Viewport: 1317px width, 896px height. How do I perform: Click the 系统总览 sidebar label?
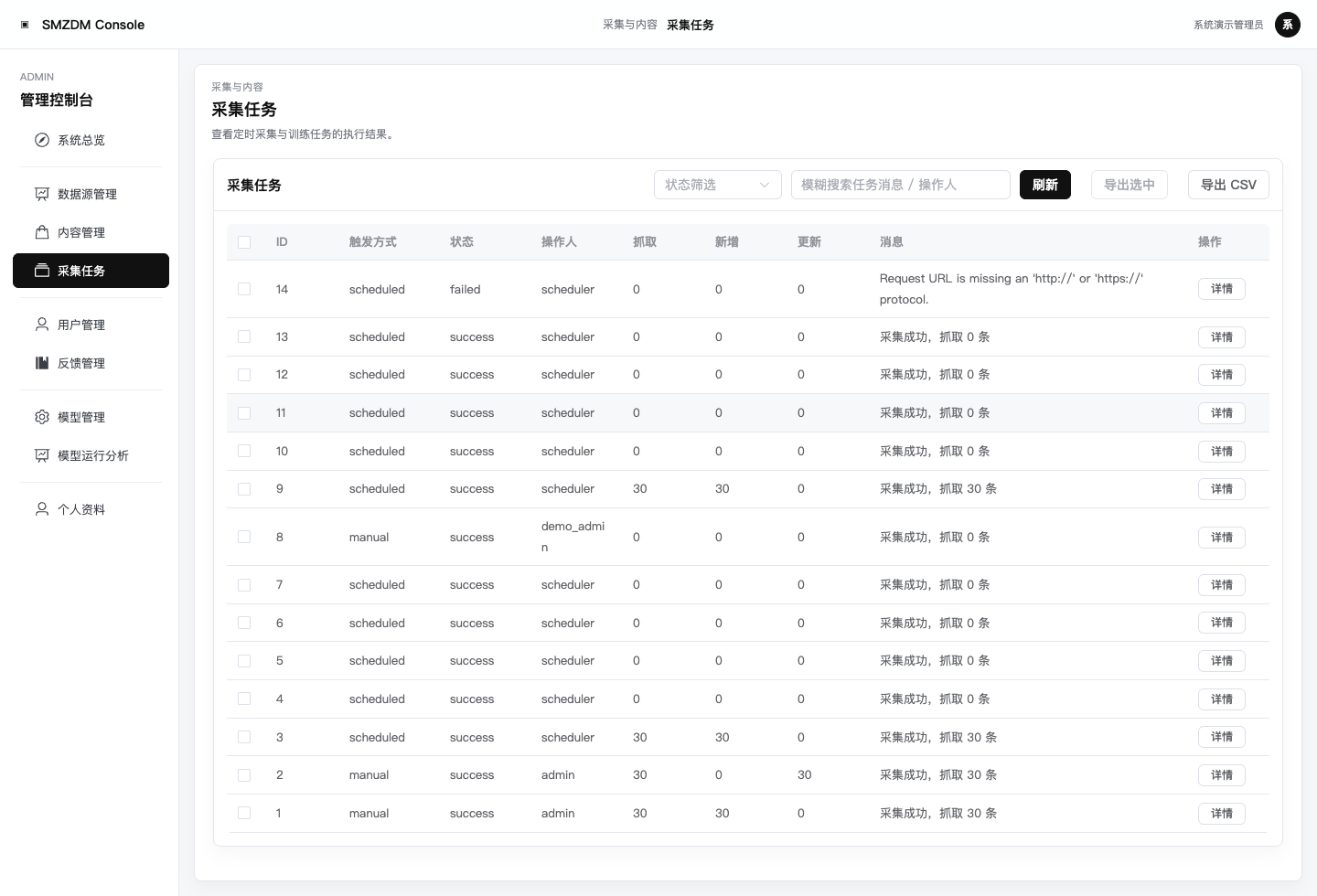click(x=81, y=140)
